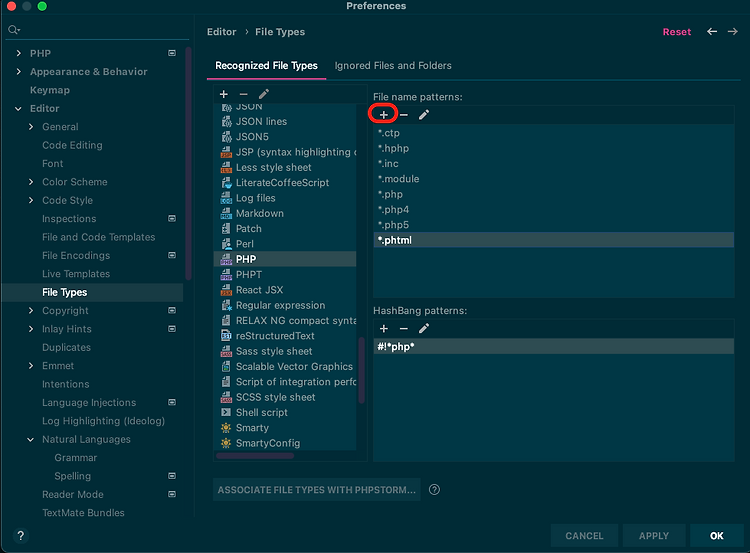Image resolution: width=750 pixels, height=553 pixels.
Task: Expand the Color Scheme node
Action: point(31,182)
